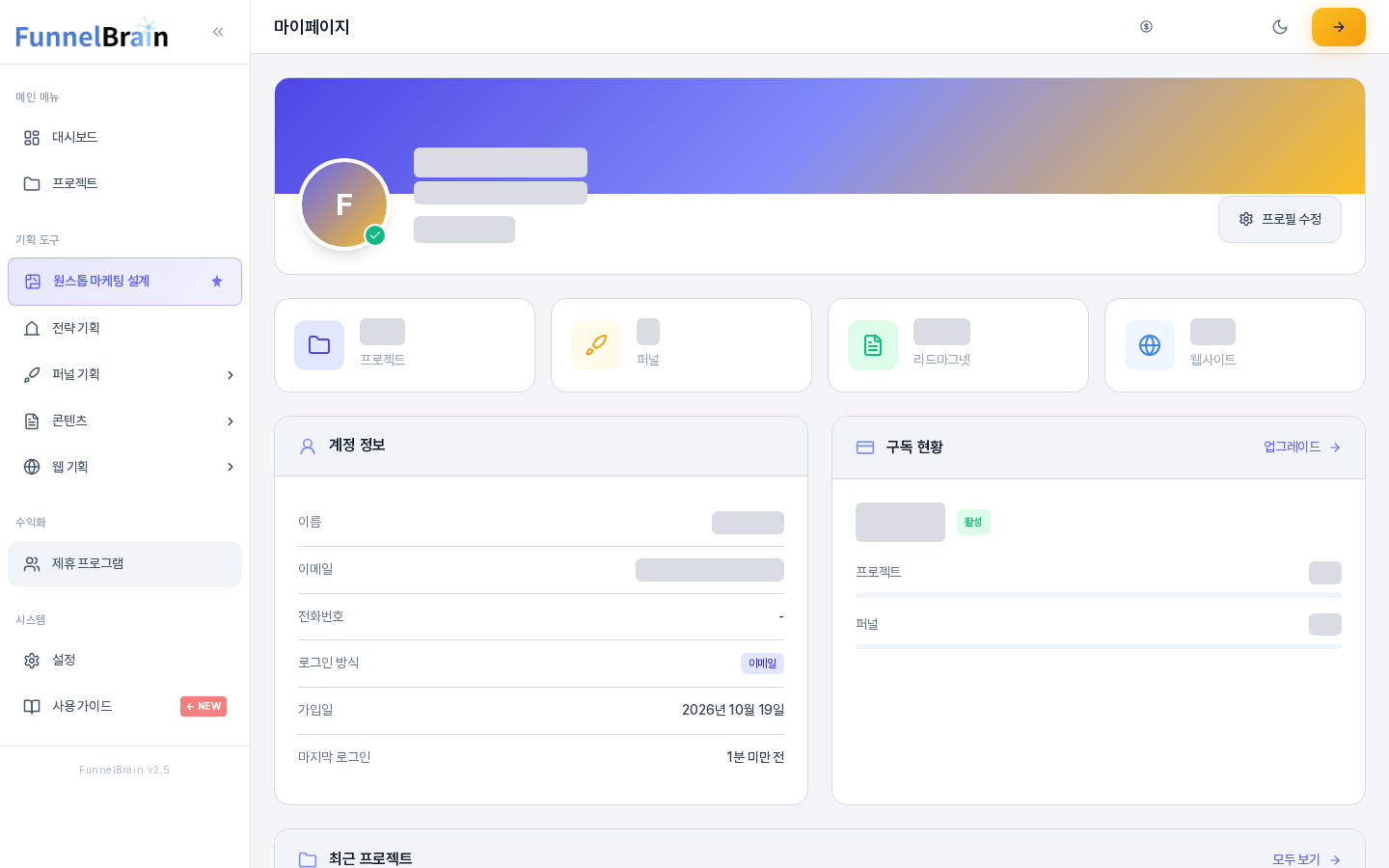Open the 리드마그넷 stats card document icon

(x=873, y=345)
